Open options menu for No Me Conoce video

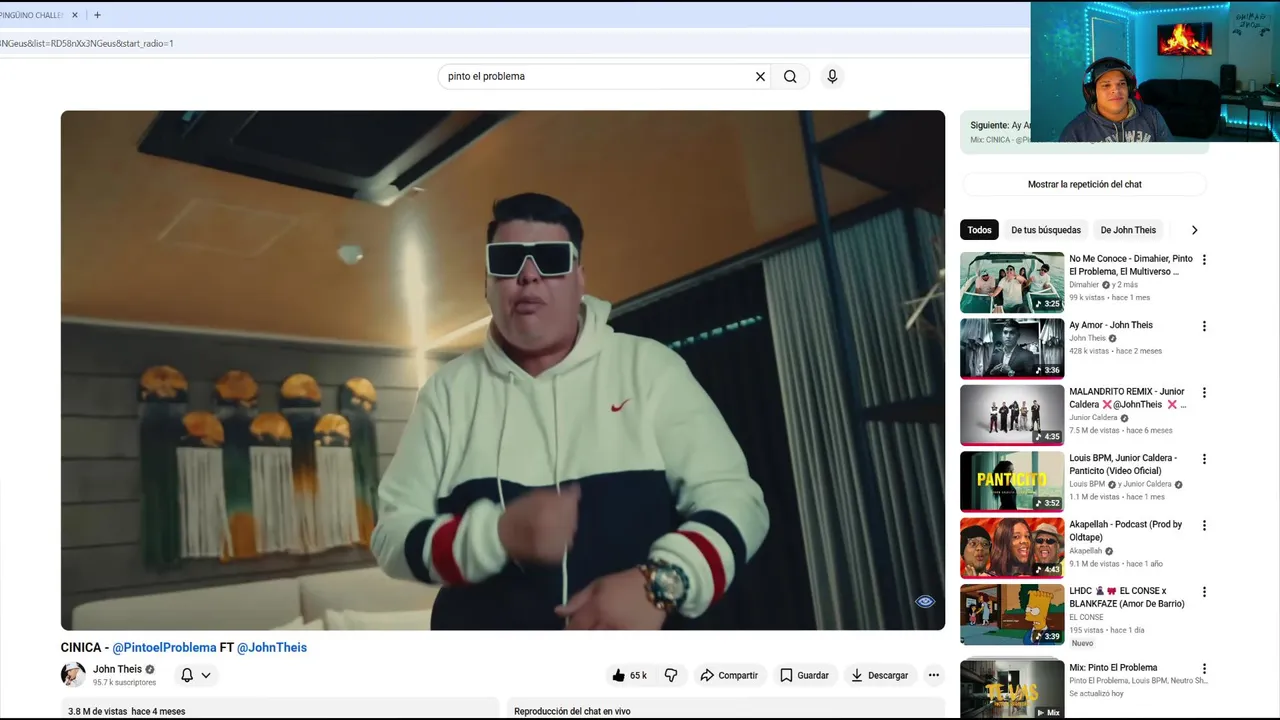[x=1204, y=260]
